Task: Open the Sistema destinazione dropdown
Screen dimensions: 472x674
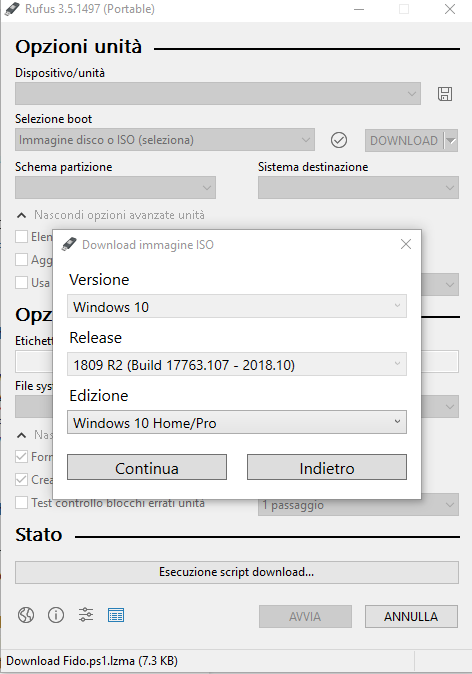Action: (359, 187)
